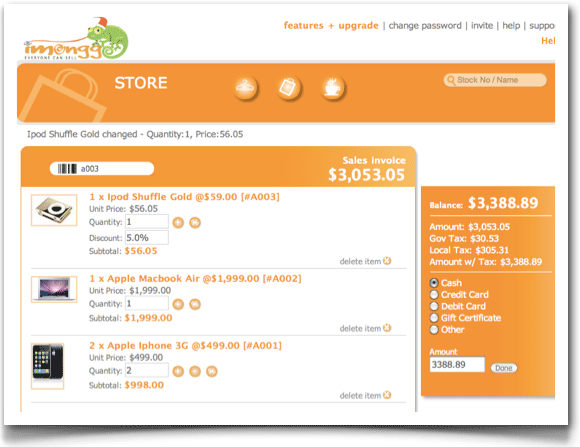Click the barcode input field a003
The height and width of the screenshot is (447, 580).
[102, 169]
